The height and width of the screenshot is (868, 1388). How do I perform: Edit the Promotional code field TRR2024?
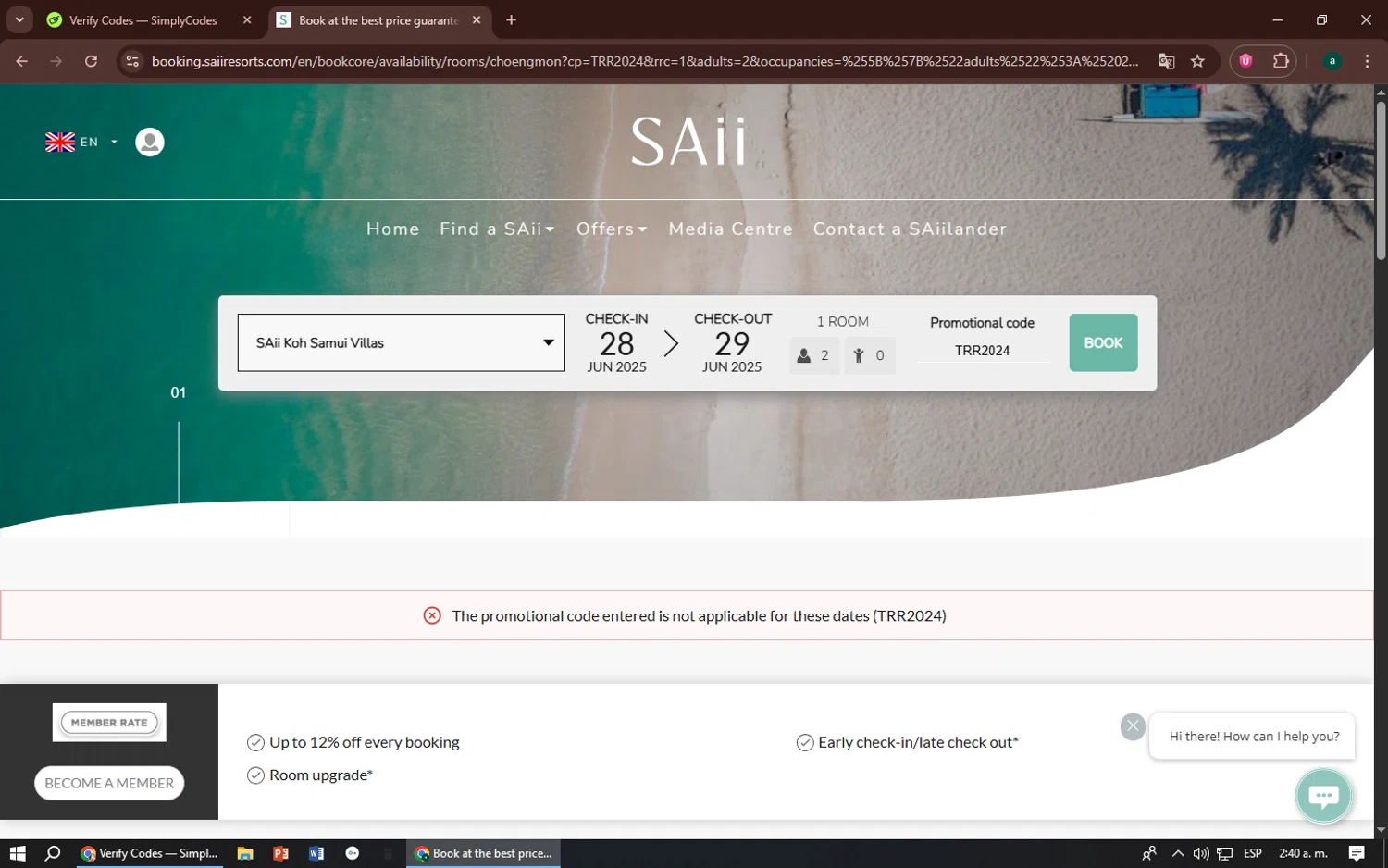982,351
